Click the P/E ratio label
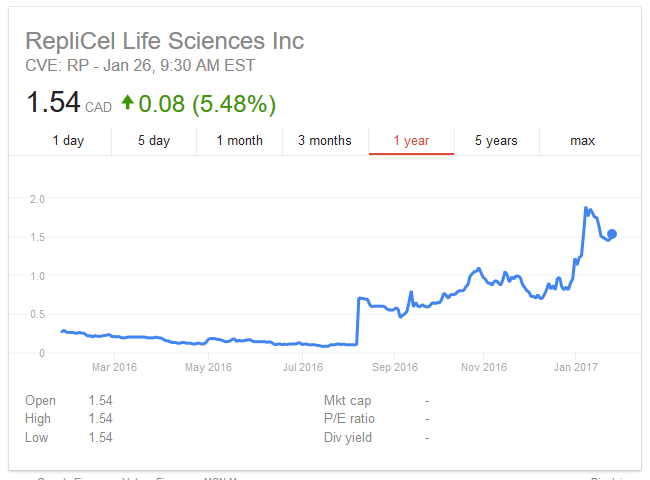The width and height of the screenshot is (650, 480). point(350,419)
